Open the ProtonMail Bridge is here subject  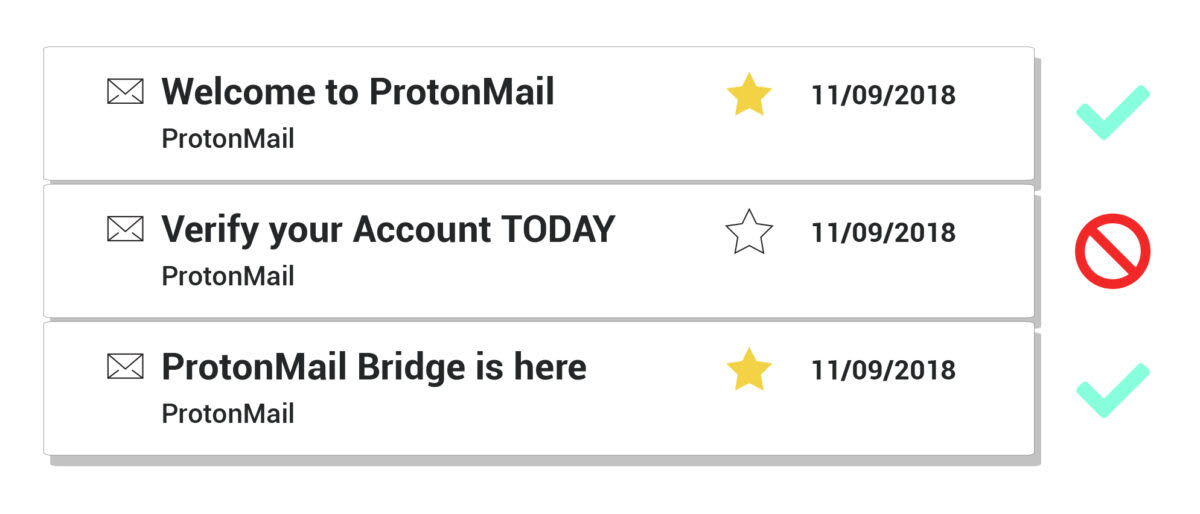374,367
